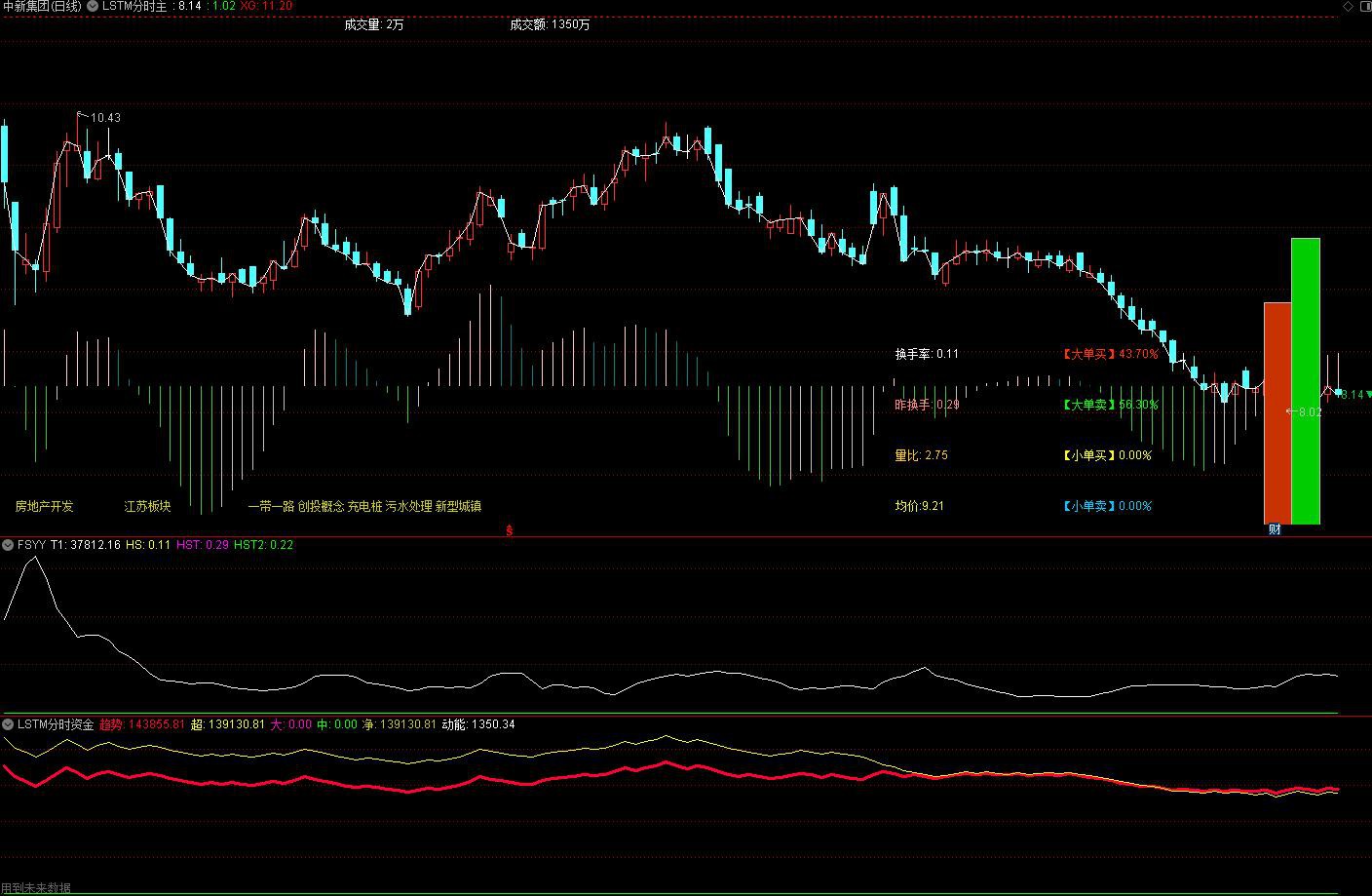Click the 8.02 low price label

[1310, 412]
